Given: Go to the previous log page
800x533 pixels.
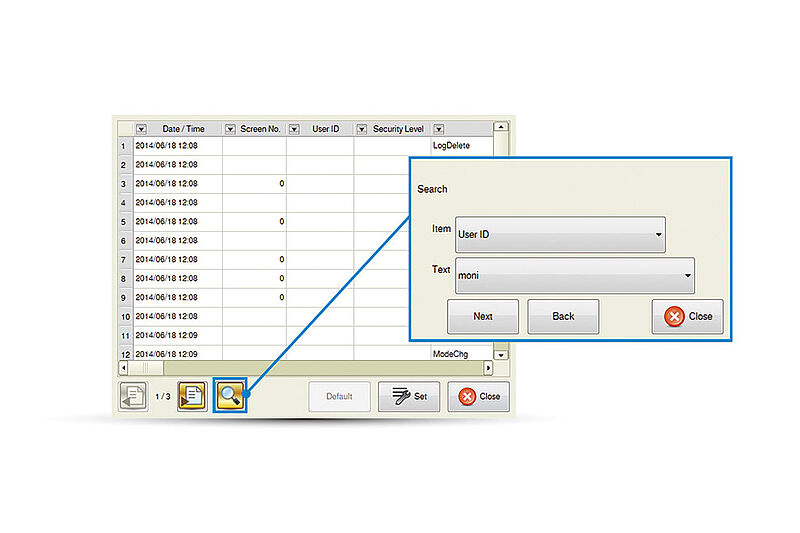Looking at the screenshot, I should pos(133,396).
